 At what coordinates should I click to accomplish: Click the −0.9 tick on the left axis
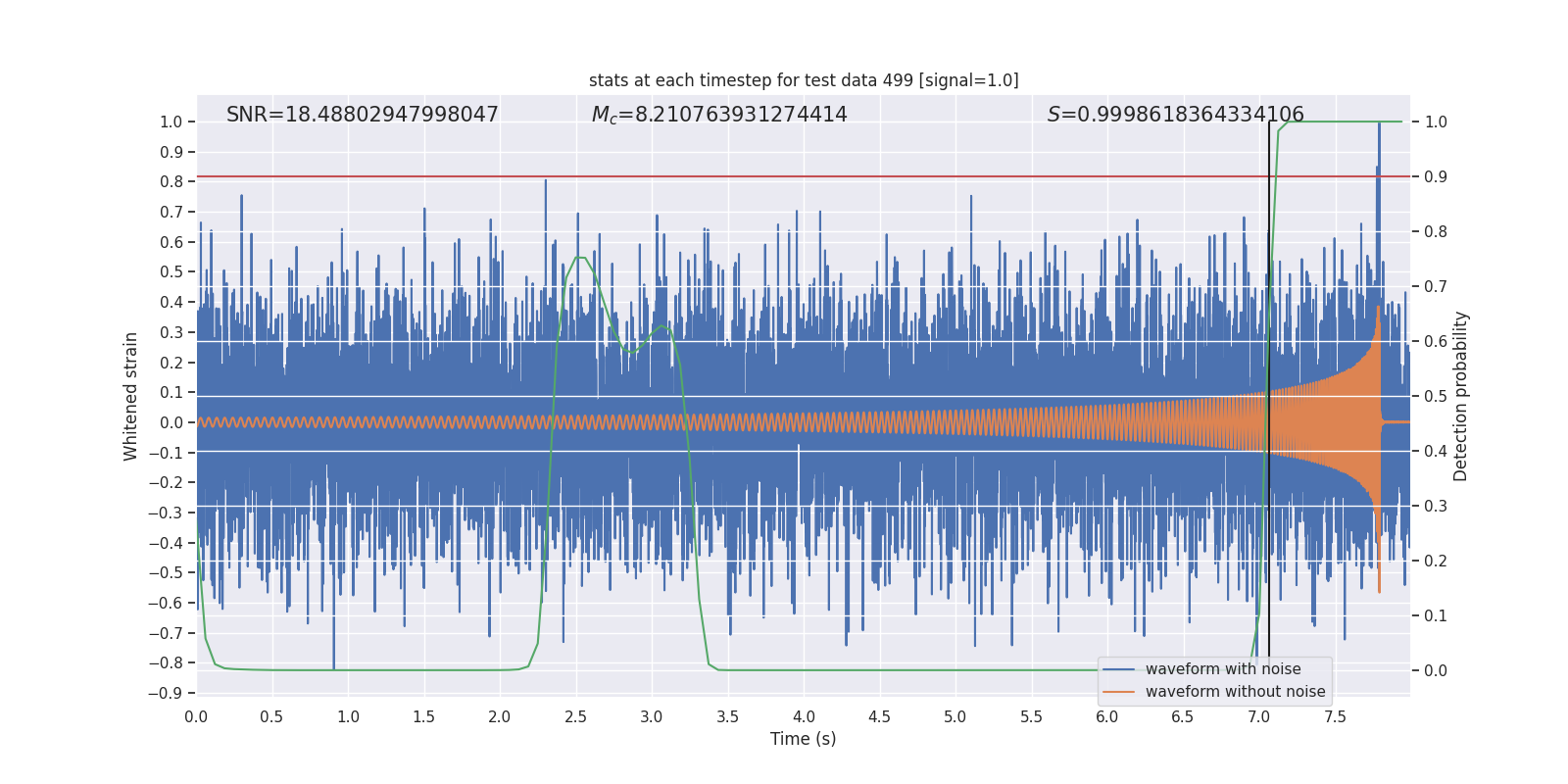(x=166, y=693)
